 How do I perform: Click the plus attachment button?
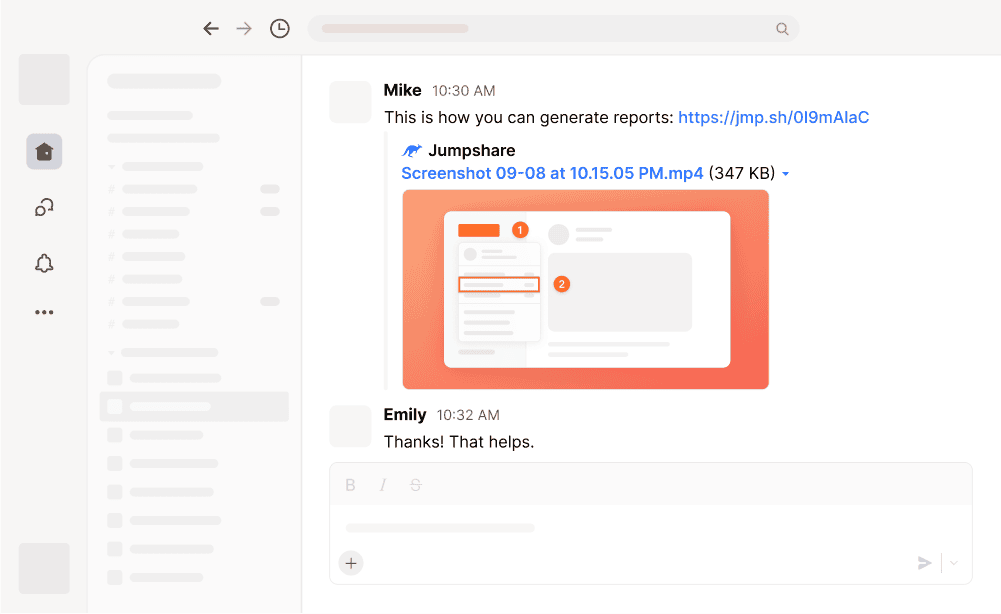(x=351, y=563)
